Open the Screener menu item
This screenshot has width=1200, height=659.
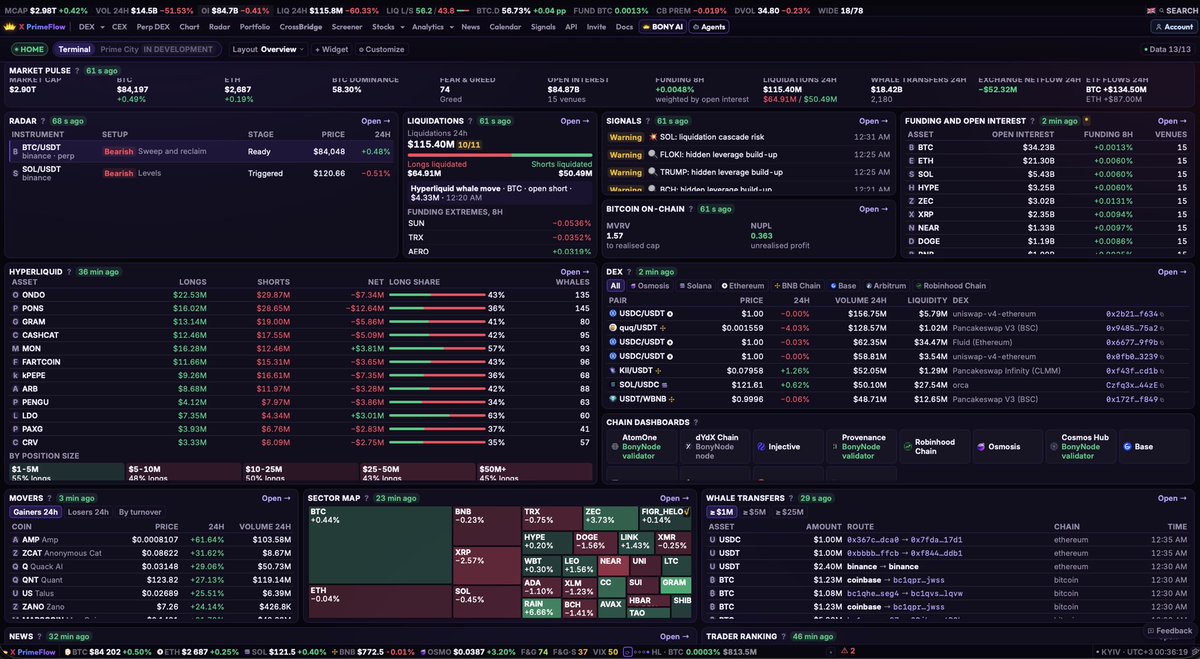347,27
